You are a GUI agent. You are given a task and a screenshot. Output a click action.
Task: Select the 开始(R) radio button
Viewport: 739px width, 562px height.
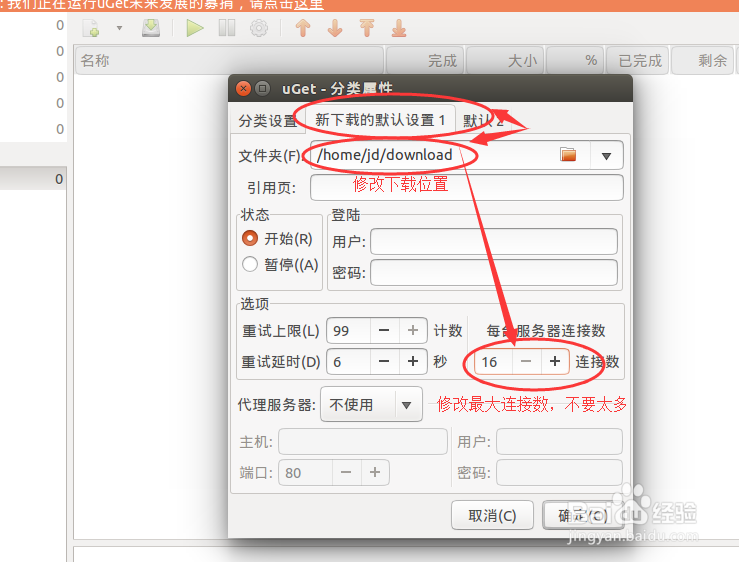click(250, 238)
